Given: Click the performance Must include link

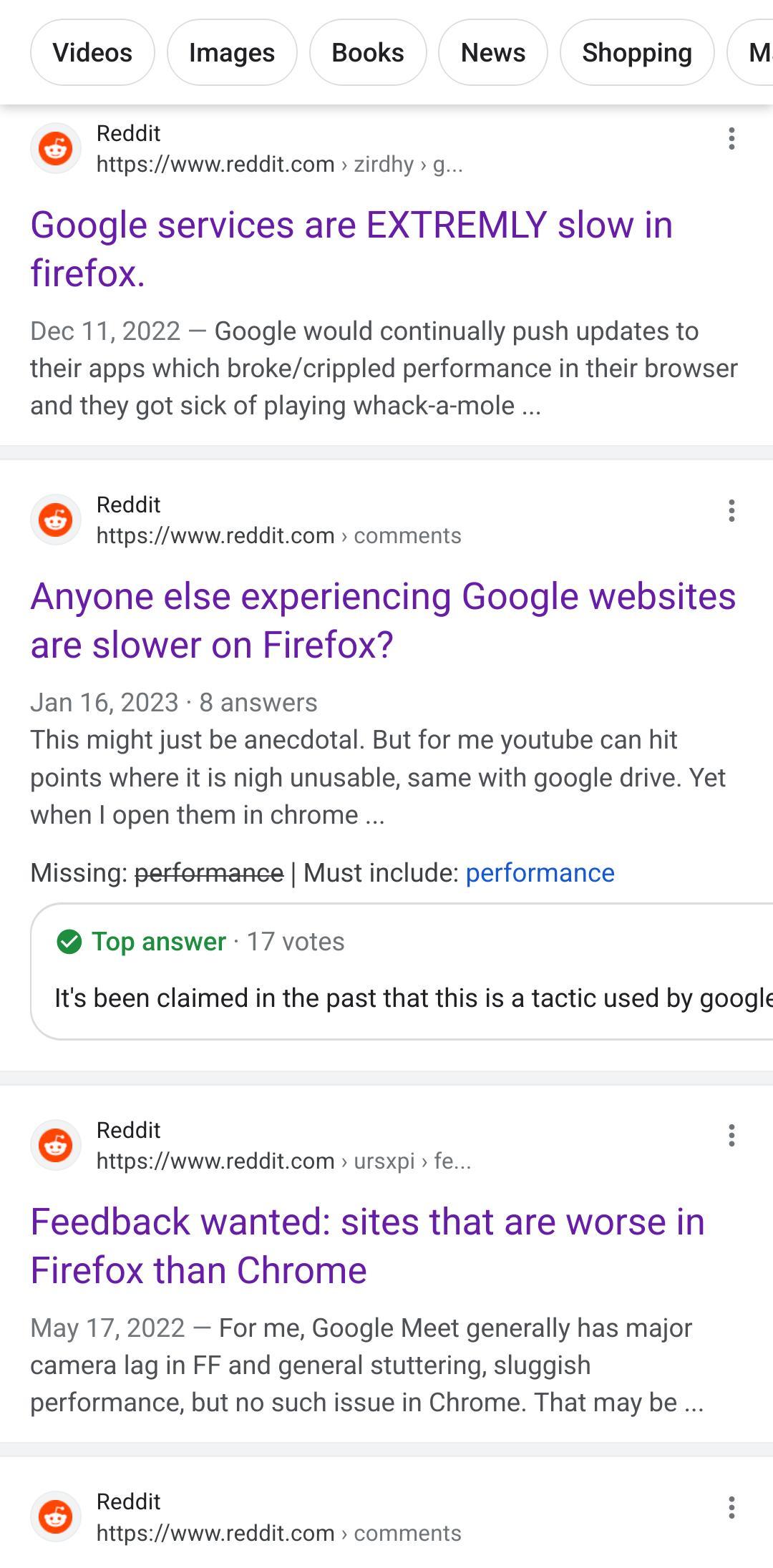Looking at the screenshot, I should [x=540, y=872].
